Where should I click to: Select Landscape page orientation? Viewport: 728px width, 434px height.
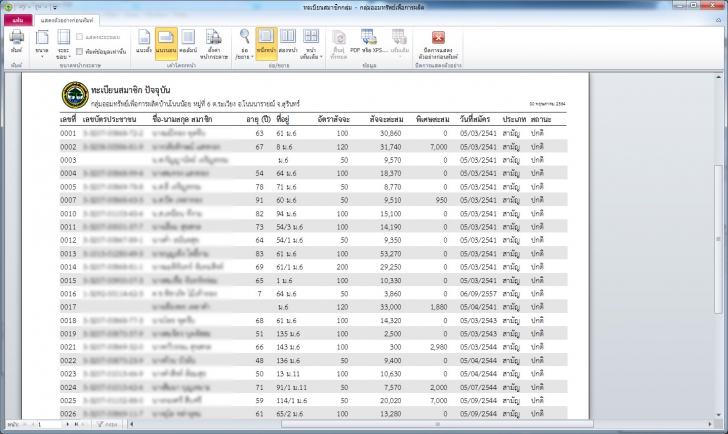[166, 43]
